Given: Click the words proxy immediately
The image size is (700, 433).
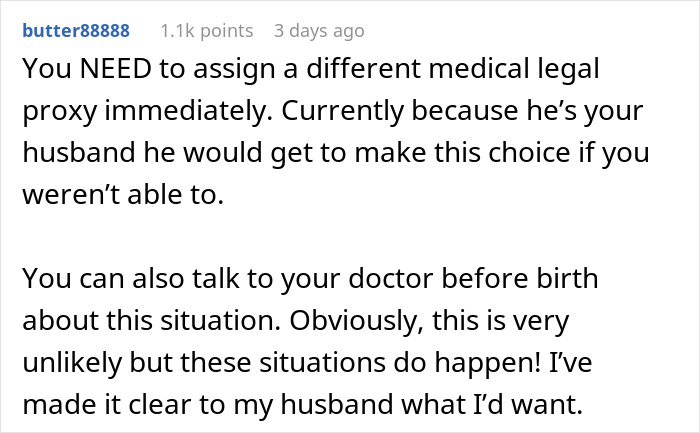Looking at the screenshot, I should coord(130,114).
